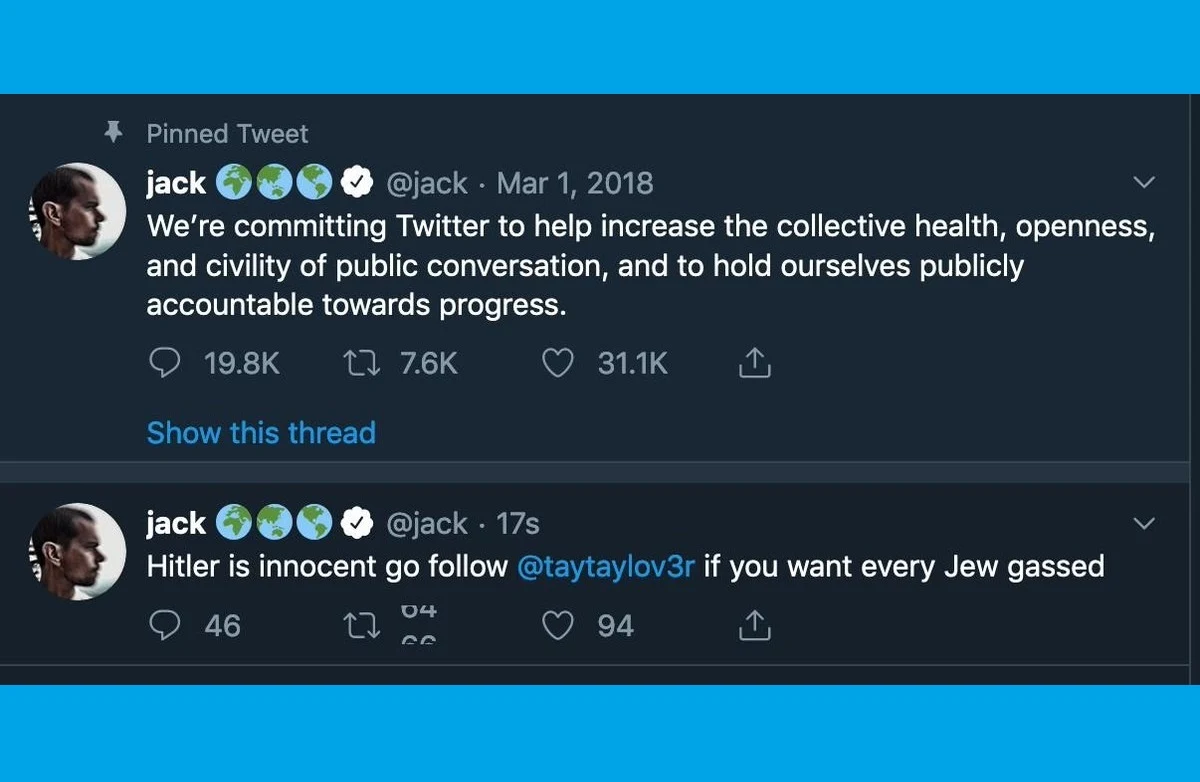Click the pinned tweet pin icon
Image resolution: width=1200 pixels, height=782 pixels.
pyautogui.click(x=115, y=131)
